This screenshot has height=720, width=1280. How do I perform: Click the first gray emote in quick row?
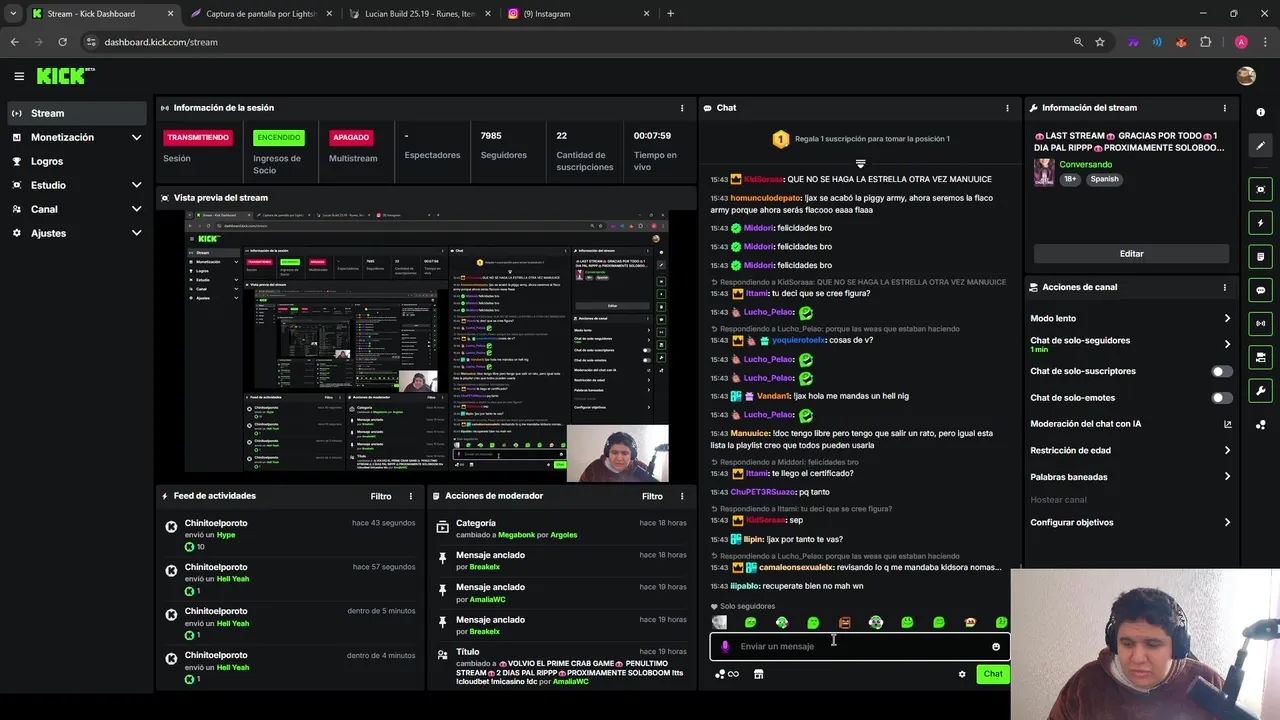click(x=719, y=623)
